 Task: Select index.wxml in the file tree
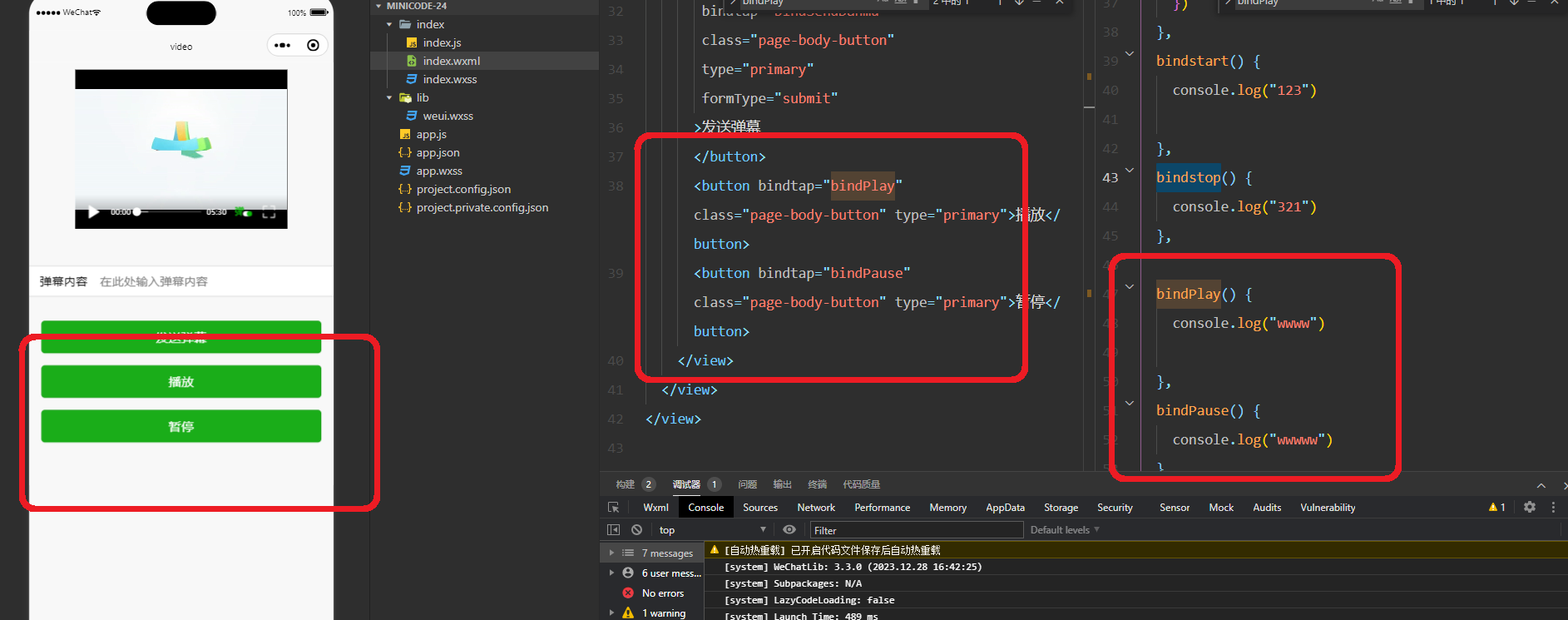(451, 61)
